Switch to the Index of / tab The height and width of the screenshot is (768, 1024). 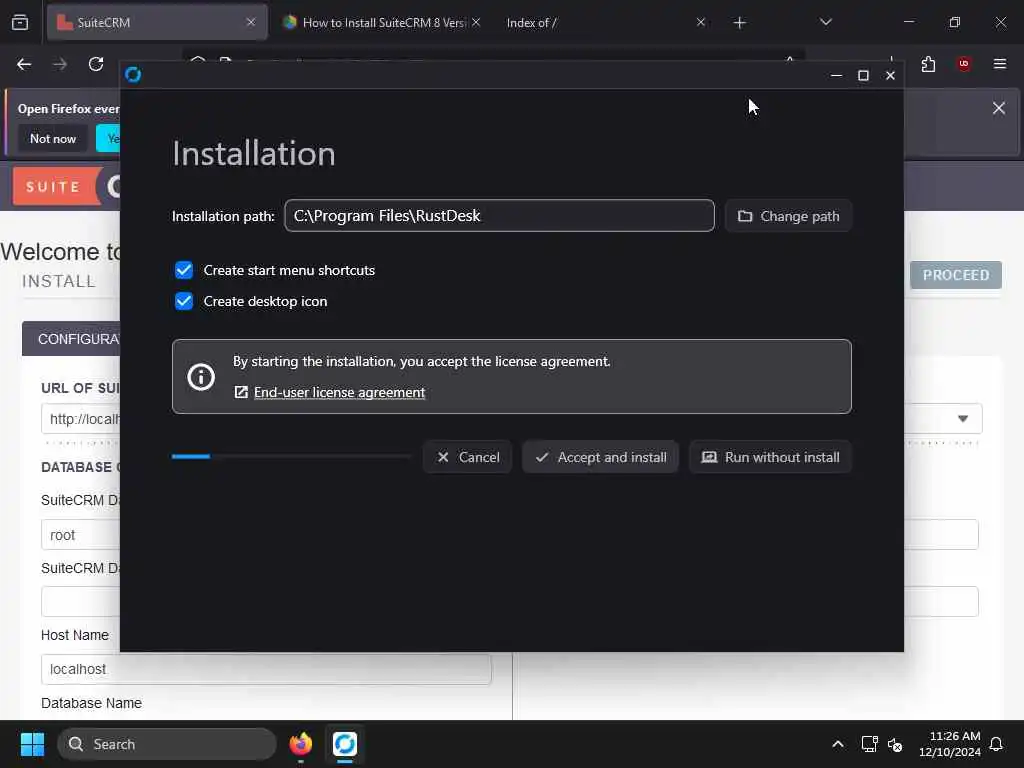coord(605,22)
